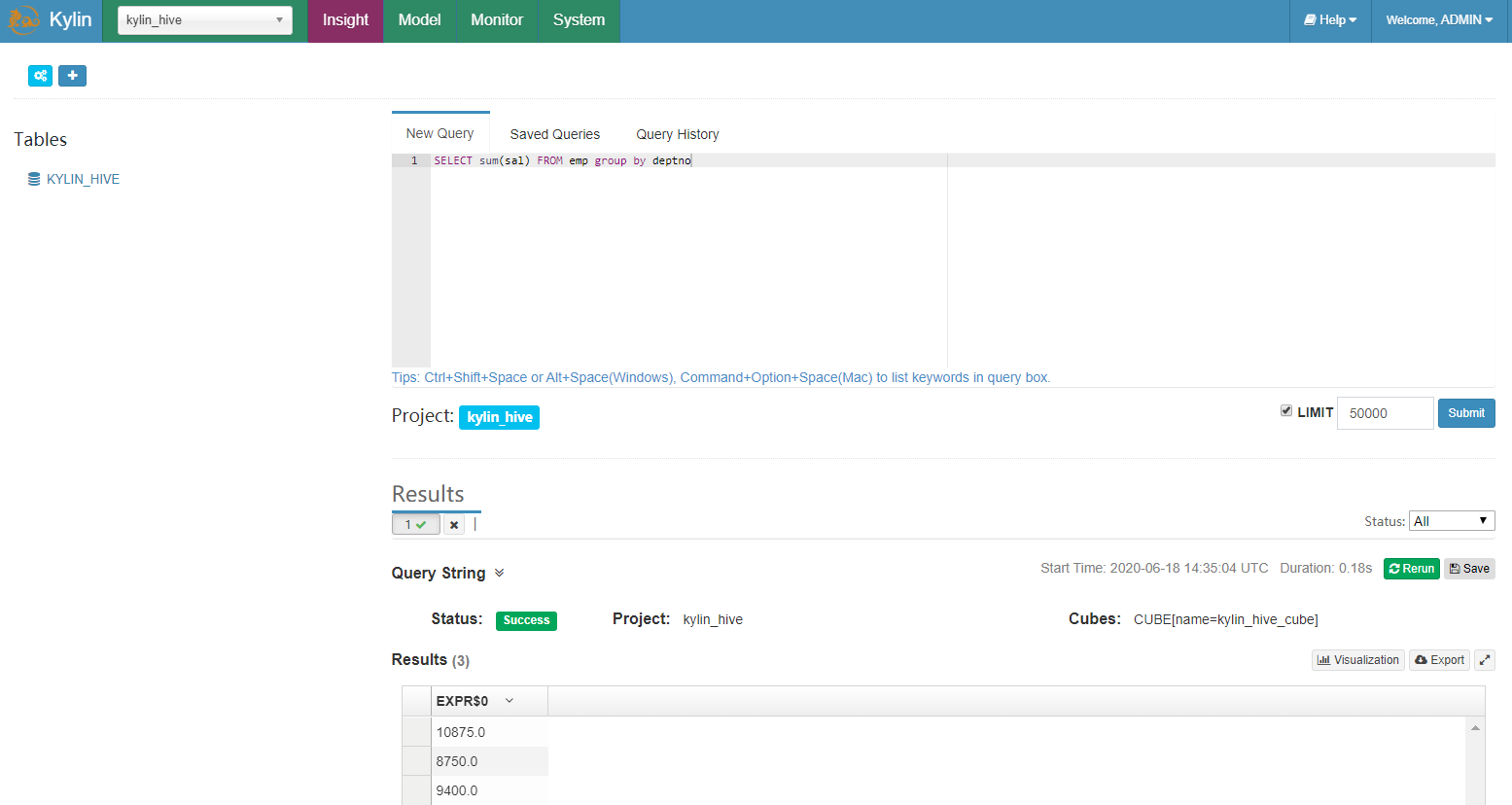Click the Success status badge
This screenshot has height=805, width=1512.
[526, 620]
